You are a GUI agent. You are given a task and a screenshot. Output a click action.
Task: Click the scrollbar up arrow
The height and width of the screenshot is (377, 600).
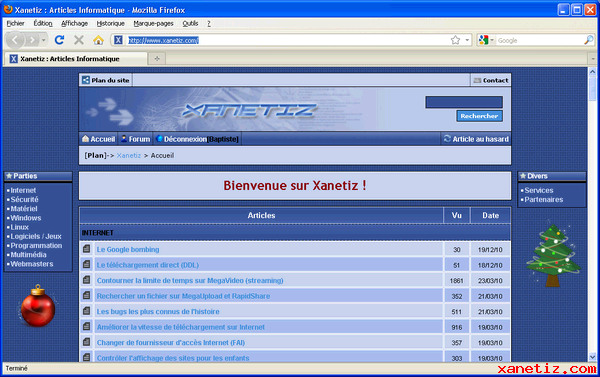click(592, 72)
